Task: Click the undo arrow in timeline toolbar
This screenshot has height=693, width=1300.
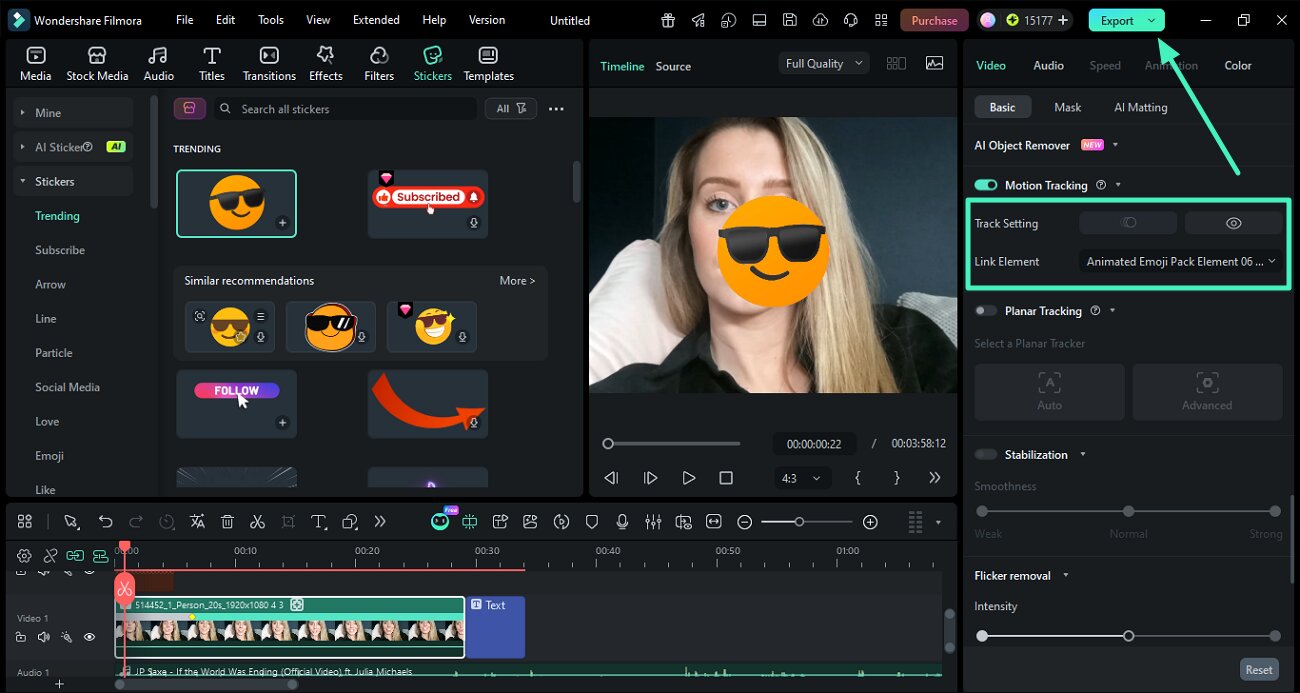Action: (105, 521)
